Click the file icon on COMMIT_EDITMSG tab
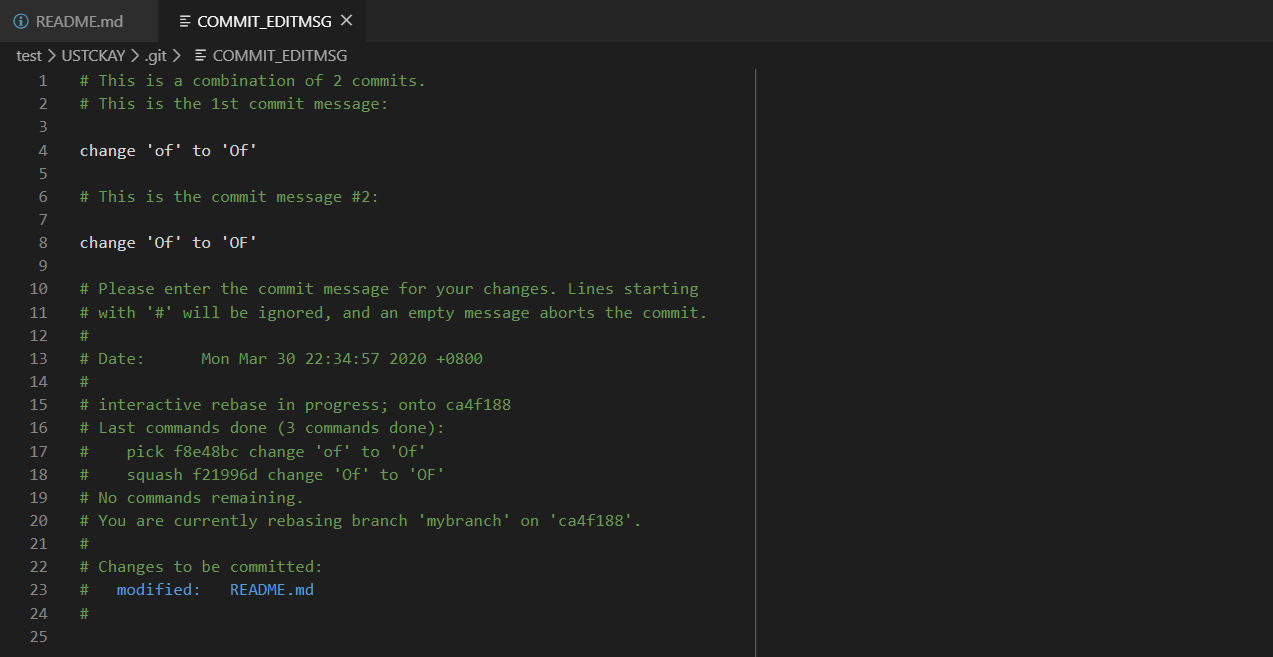The height and width of the screenshot is (657, 1273). (185, 21)
